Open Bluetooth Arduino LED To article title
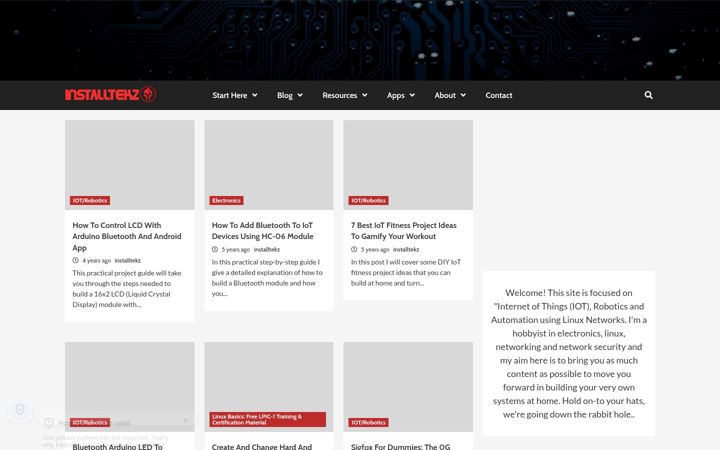The image size is (720, 450). pos(118,446)
